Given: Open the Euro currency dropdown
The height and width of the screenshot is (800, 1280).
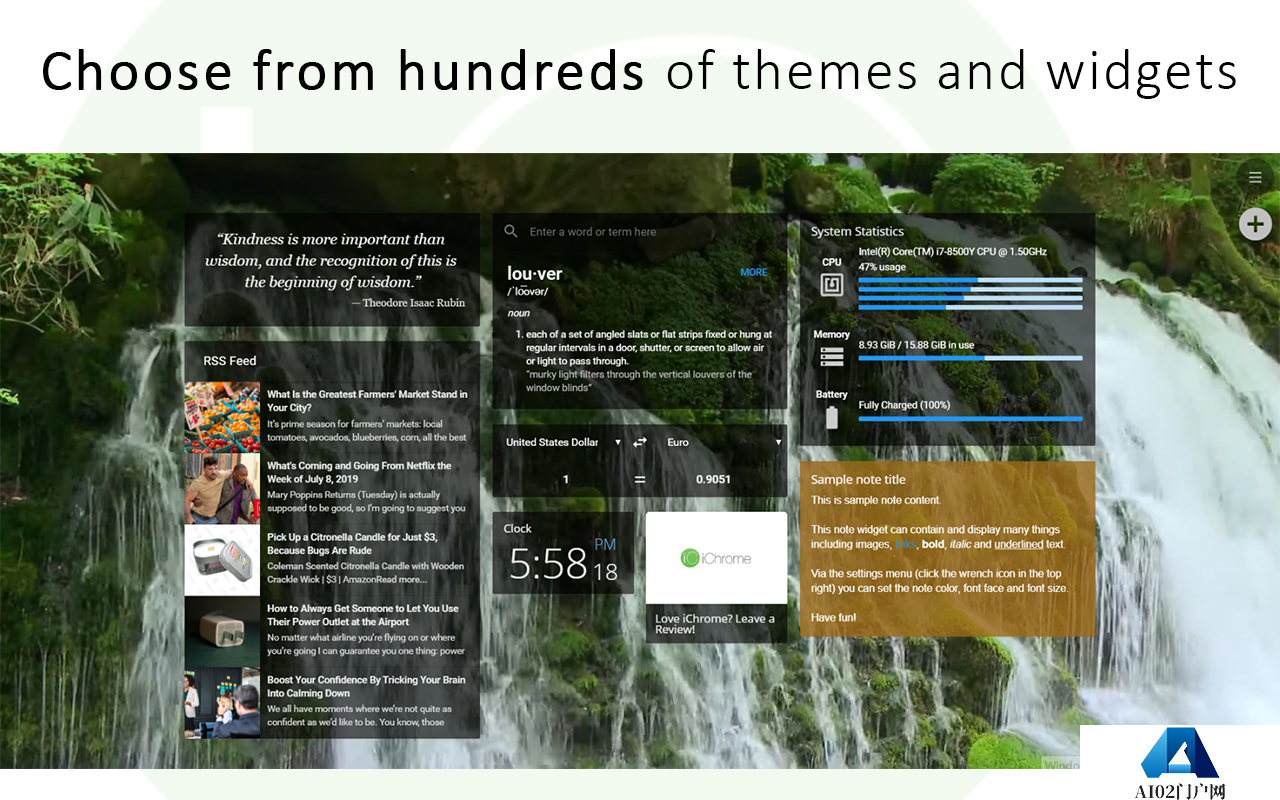Looking at the screenshot, I should pos(724,442).
